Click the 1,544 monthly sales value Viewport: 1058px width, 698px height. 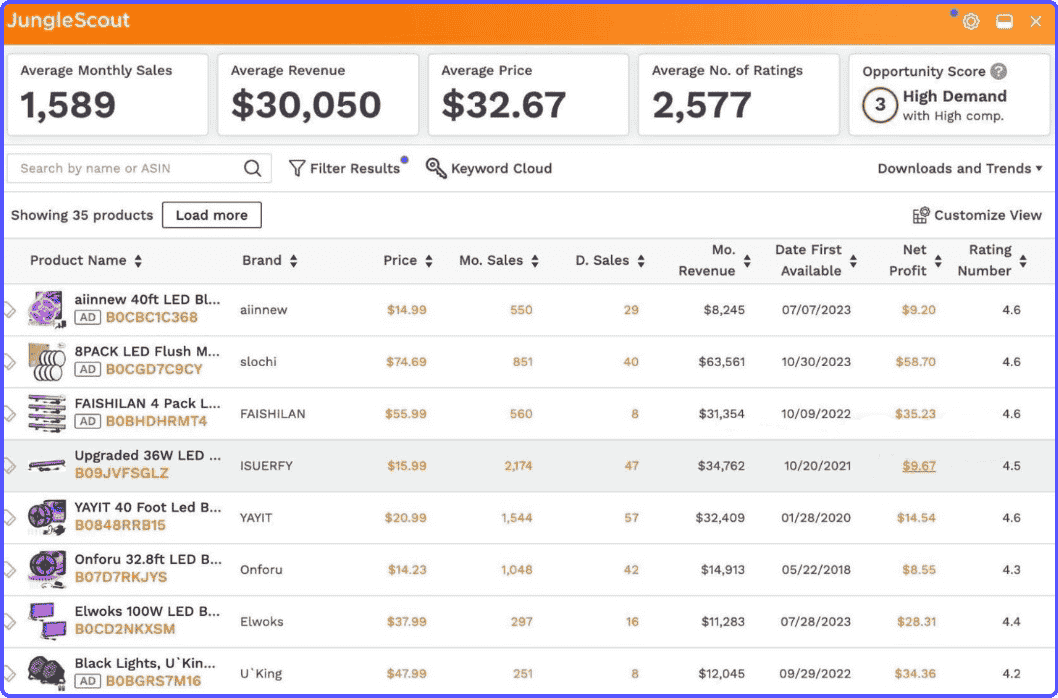pos(516,518)
